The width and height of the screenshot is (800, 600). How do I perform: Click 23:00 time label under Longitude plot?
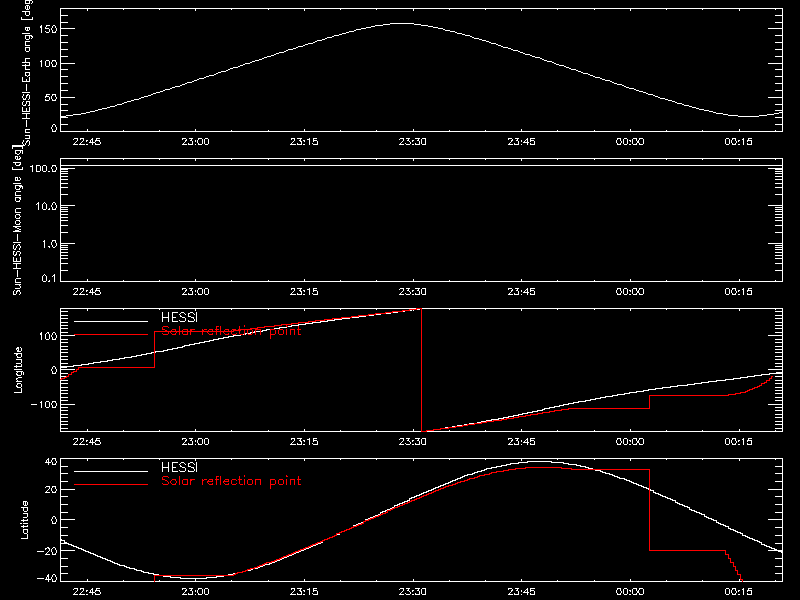coord(195,442)
